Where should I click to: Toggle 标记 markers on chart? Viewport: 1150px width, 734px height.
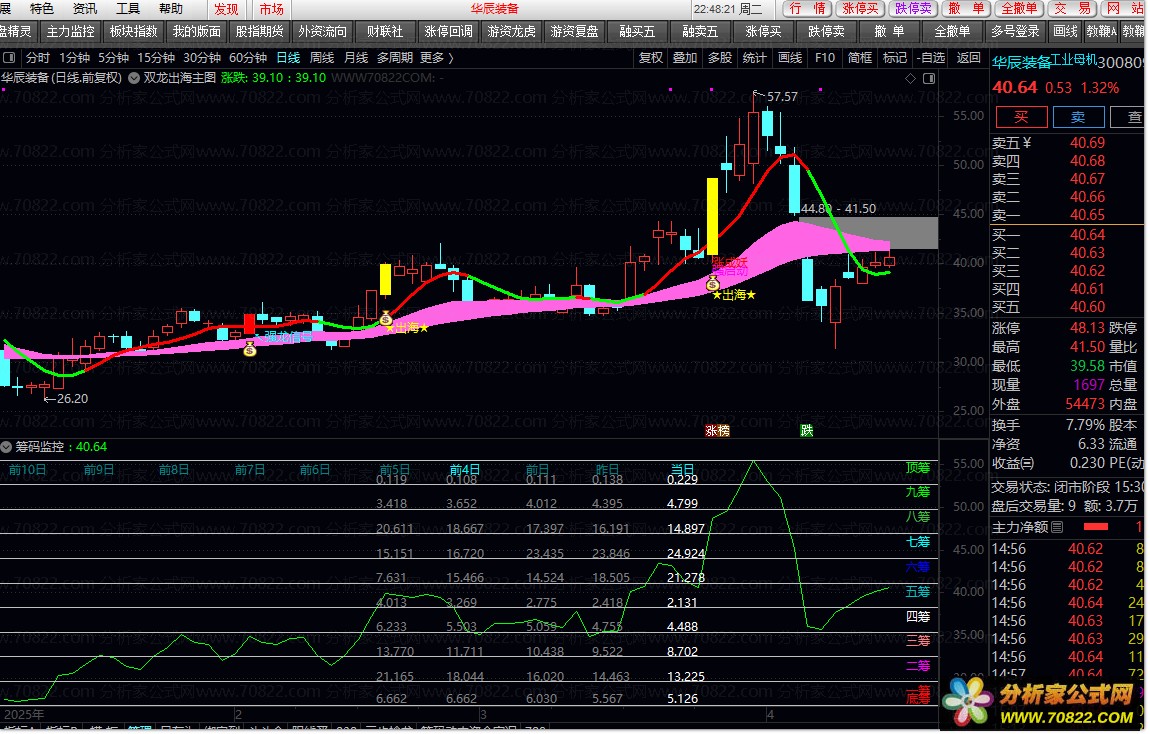(895, 58)
